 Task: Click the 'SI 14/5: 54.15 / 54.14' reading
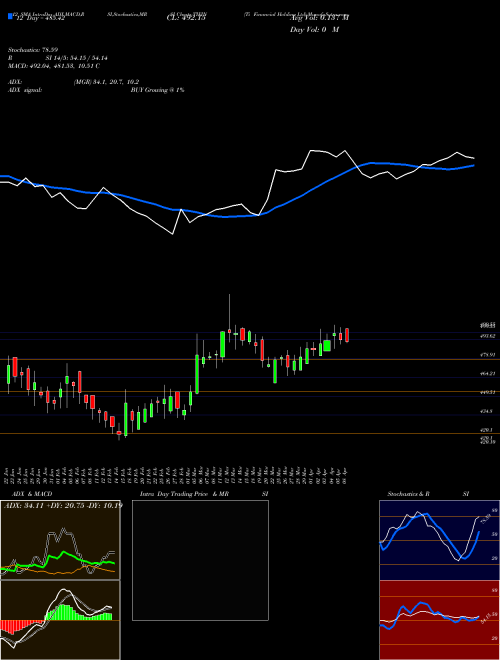point(77,58)
